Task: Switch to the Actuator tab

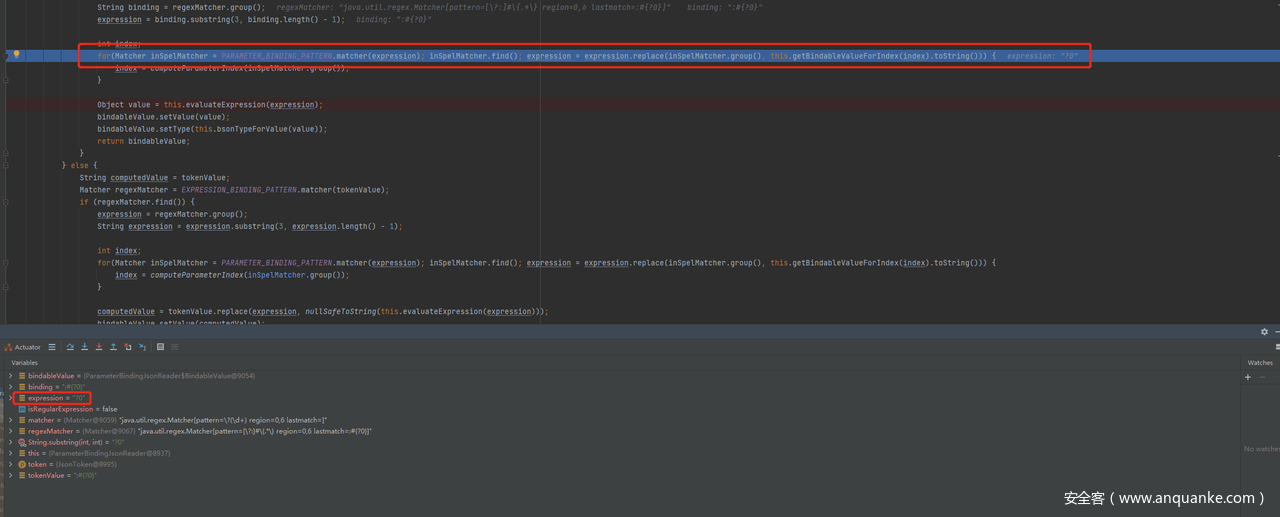Action: coord(23,347)
